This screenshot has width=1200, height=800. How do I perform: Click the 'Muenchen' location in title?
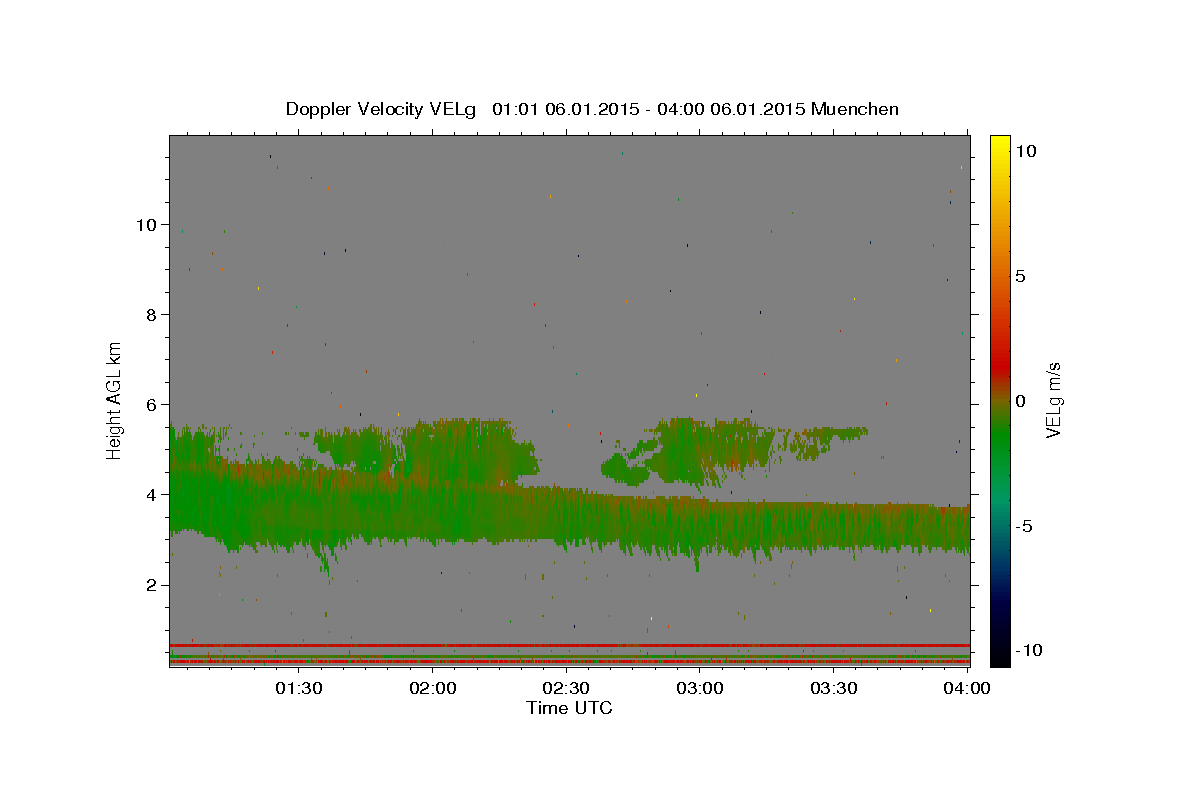(855, 109)
